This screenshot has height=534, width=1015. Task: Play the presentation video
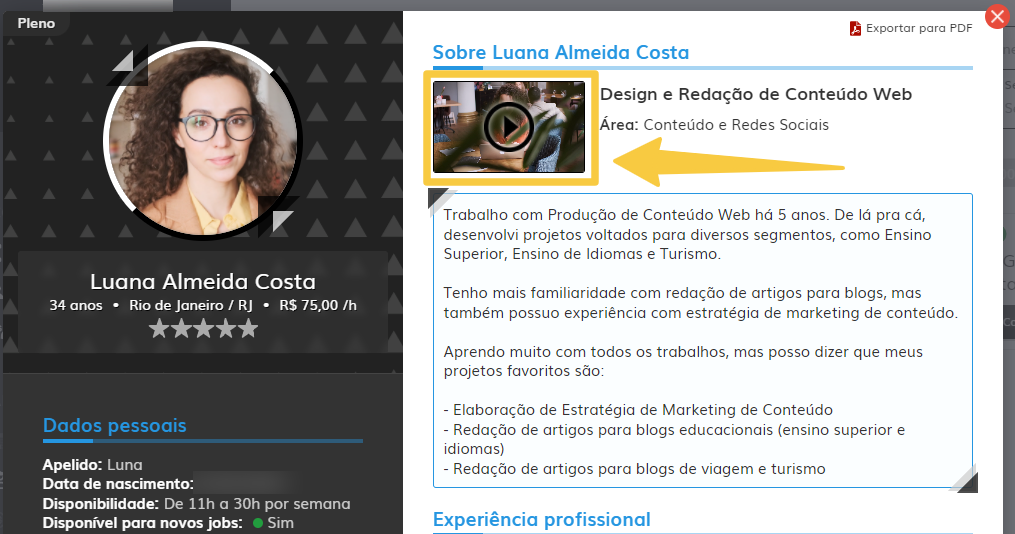point(509,127)
